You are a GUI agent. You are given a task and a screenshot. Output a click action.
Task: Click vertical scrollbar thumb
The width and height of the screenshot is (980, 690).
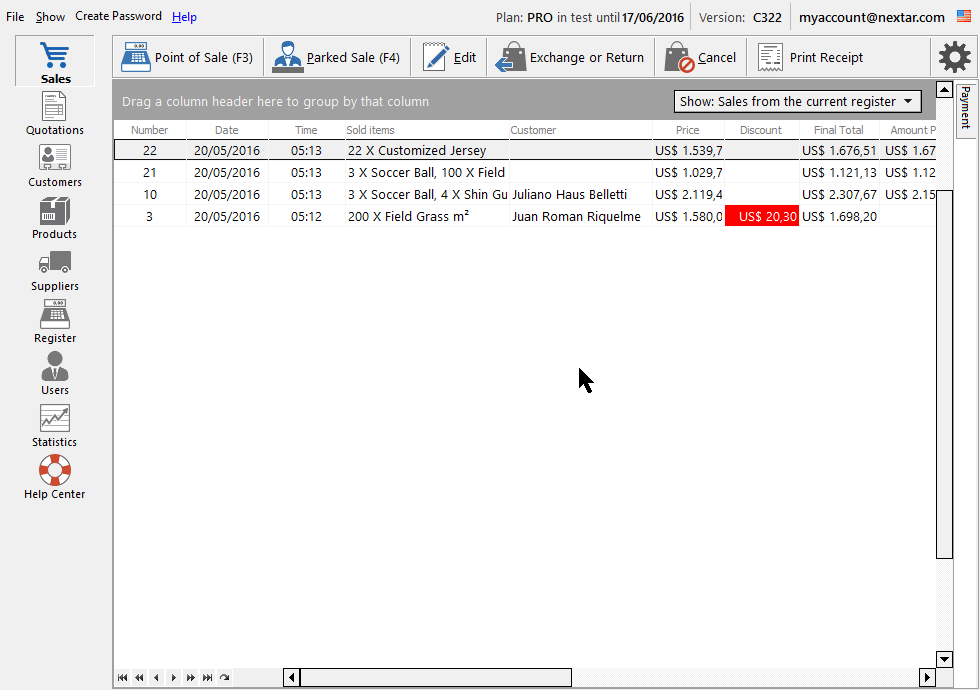click(944, 374)
